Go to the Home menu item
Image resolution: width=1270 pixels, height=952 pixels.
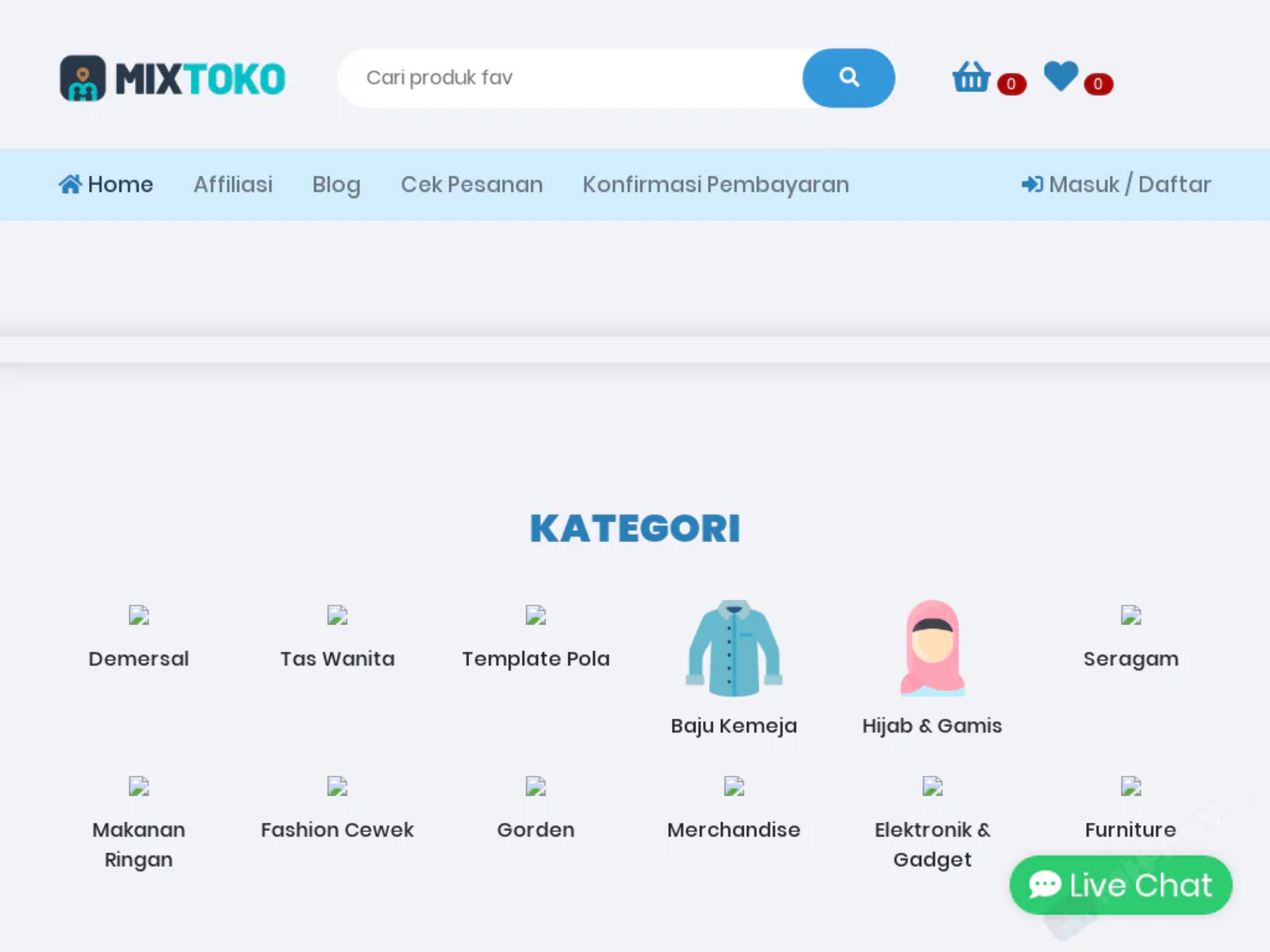coord(106,184)
